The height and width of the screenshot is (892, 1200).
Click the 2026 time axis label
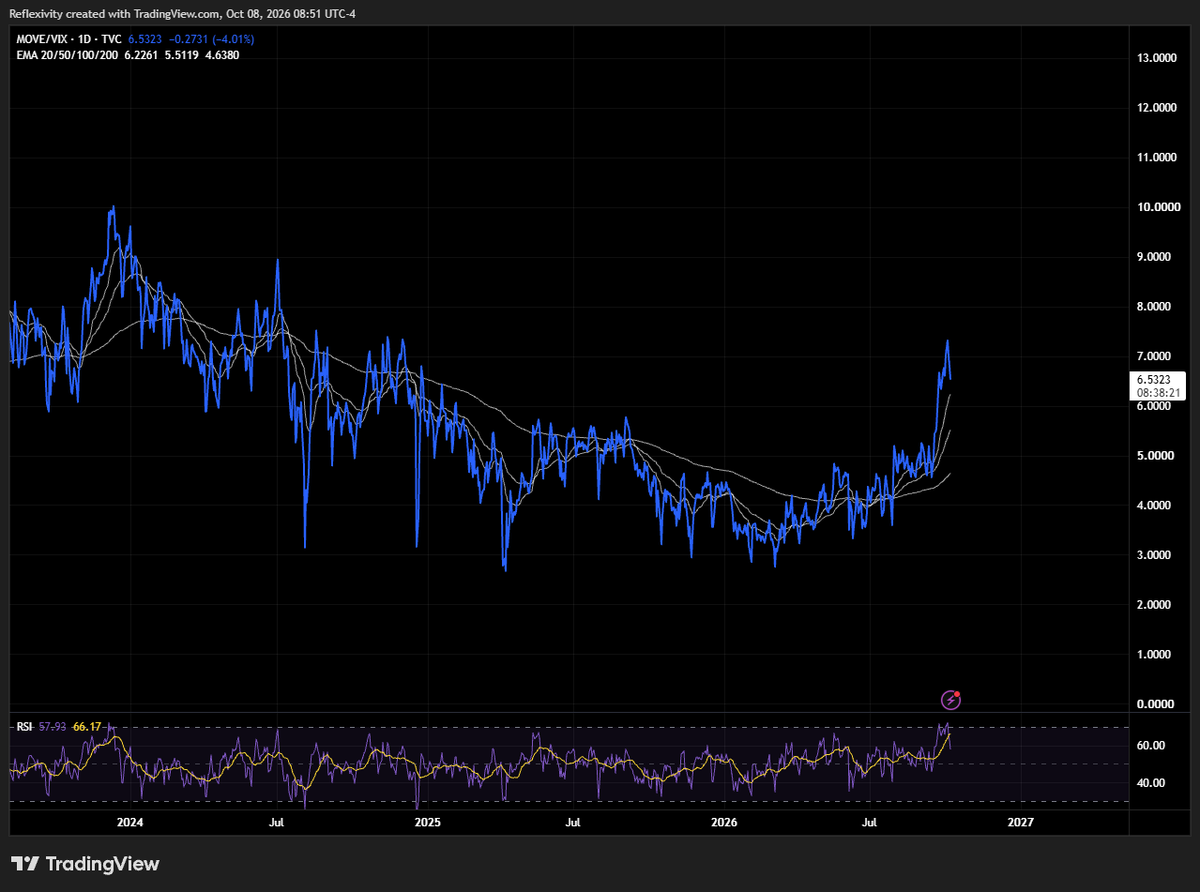[724, 823]
